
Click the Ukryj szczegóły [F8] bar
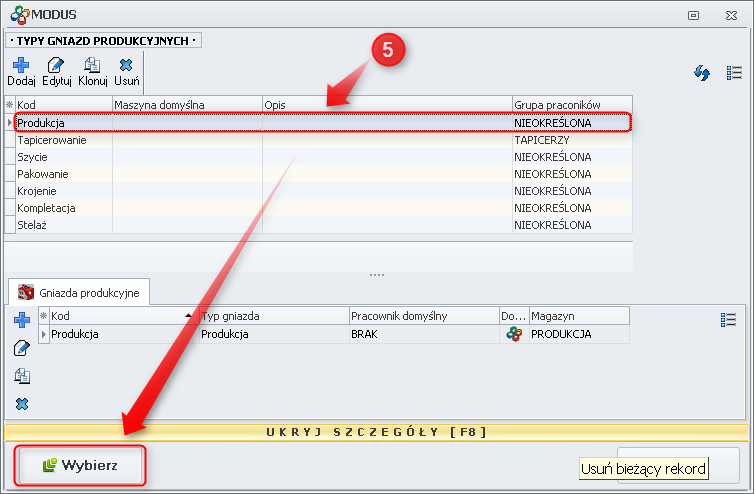(x=377, y=432)
